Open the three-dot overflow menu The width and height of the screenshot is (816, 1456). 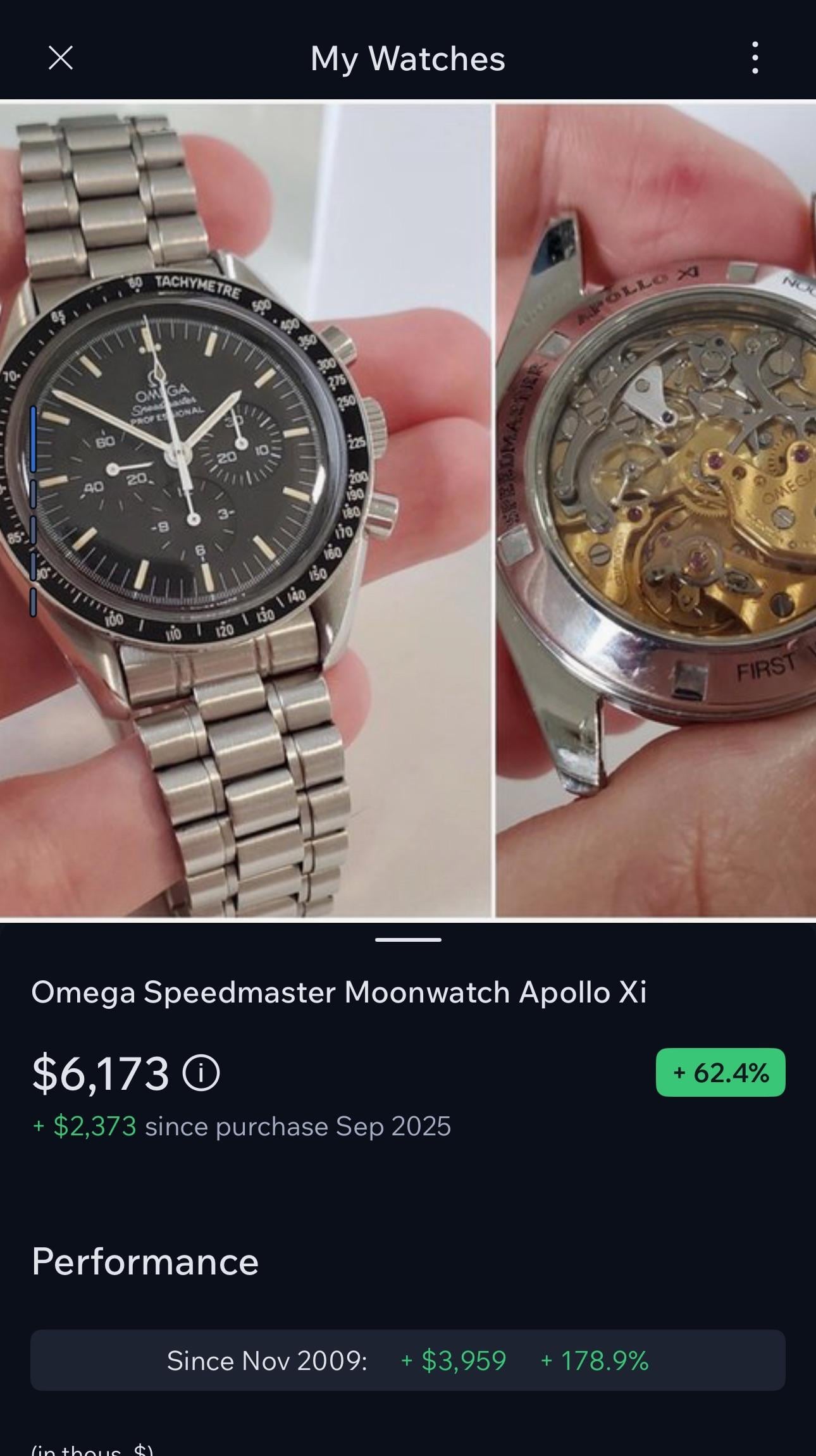click(x=755, y=58)
